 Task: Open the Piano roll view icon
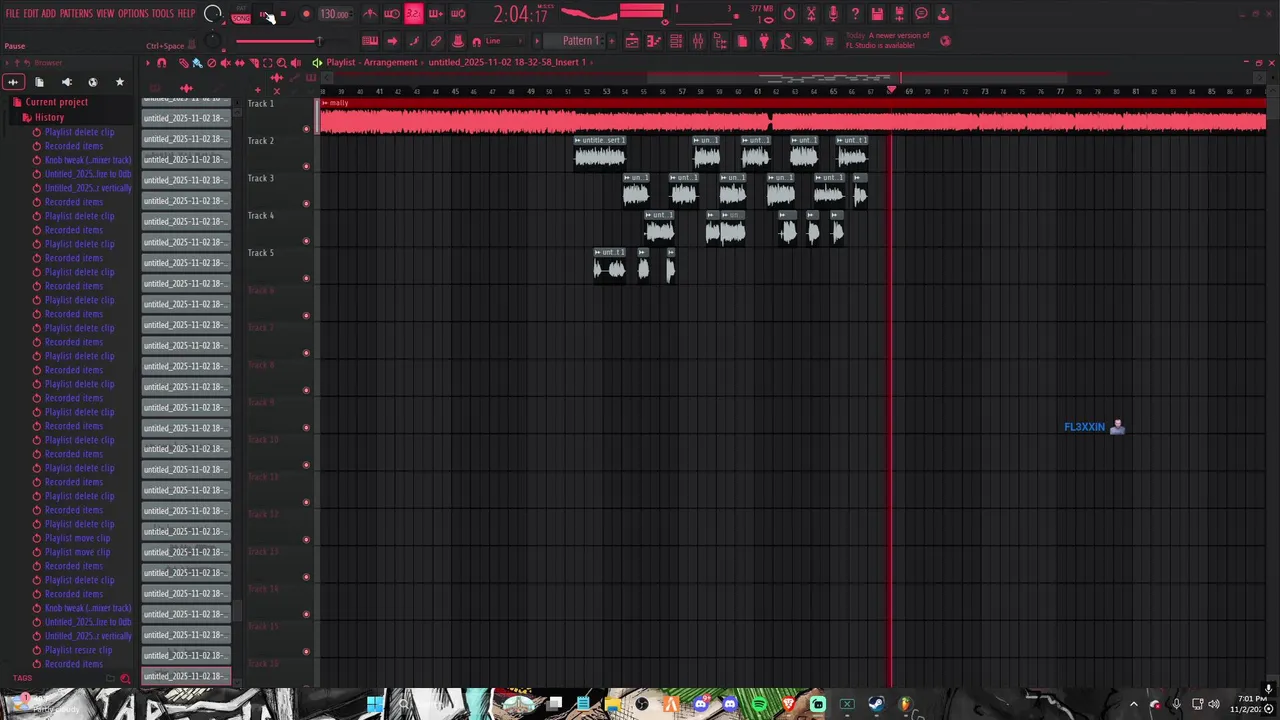pyautogui.click(x=654, y=41)
